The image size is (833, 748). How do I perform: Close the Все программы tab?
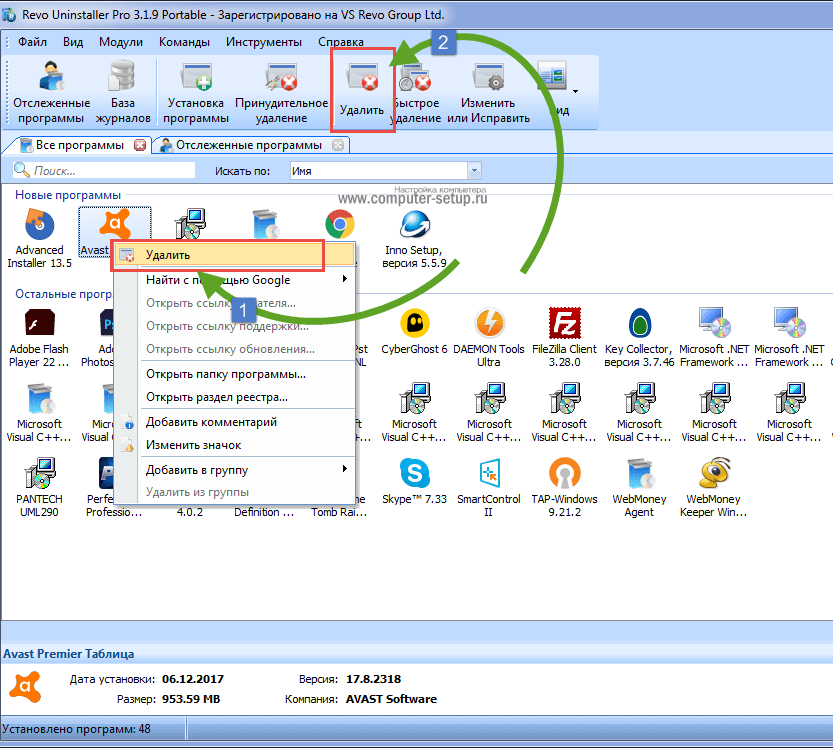pyautogui.click(x=140, y=145)
